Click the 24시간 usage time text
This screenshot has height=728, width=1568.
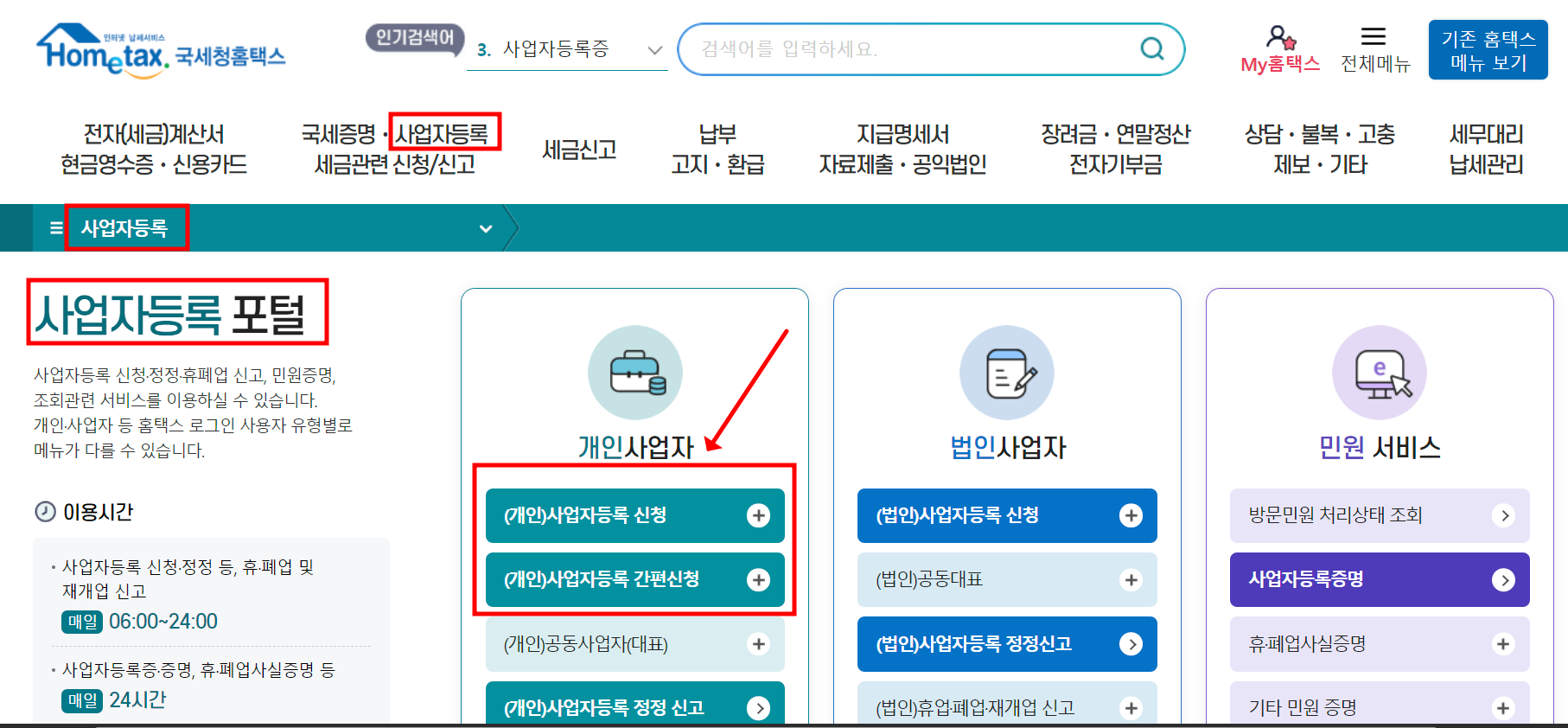(138, 700)
